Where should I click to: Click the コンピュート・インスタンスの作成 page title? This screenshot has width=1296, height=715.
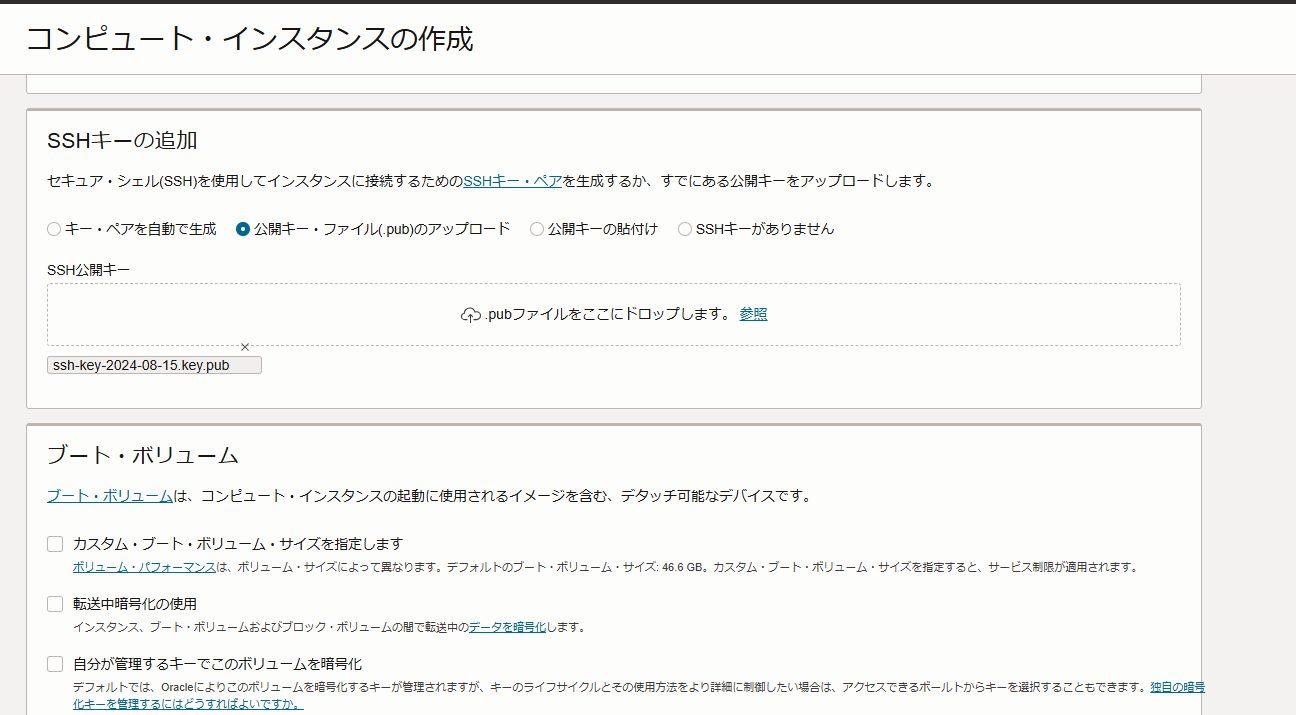[250, 38]
